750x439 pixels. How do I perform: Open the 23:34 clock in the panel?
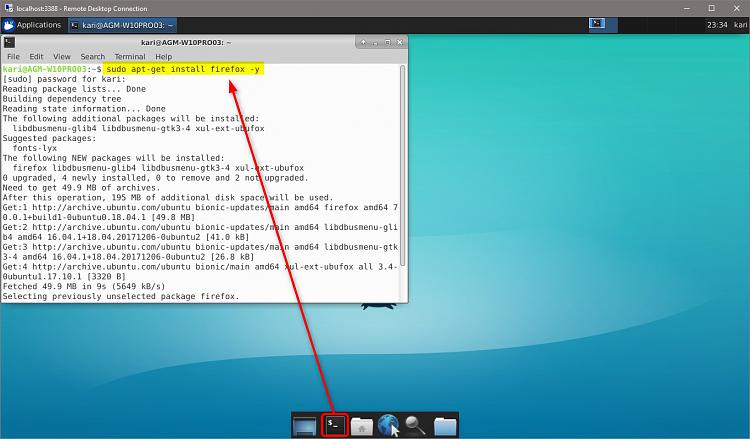click(x=717, y=25)
